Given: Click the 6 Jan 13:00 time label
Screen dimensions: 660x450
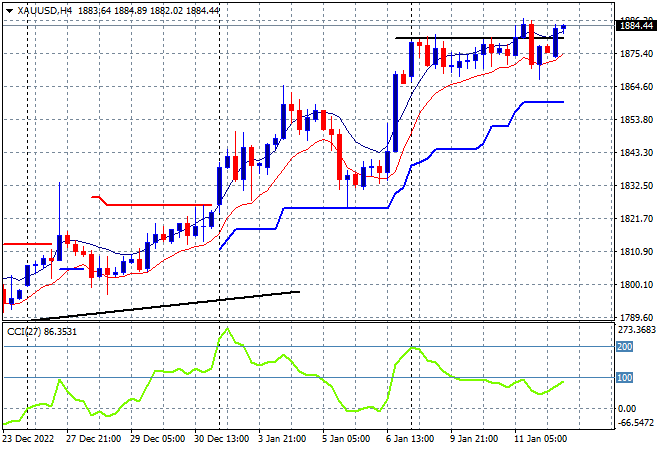Looking at the screenshot, I should pos(410,439).
